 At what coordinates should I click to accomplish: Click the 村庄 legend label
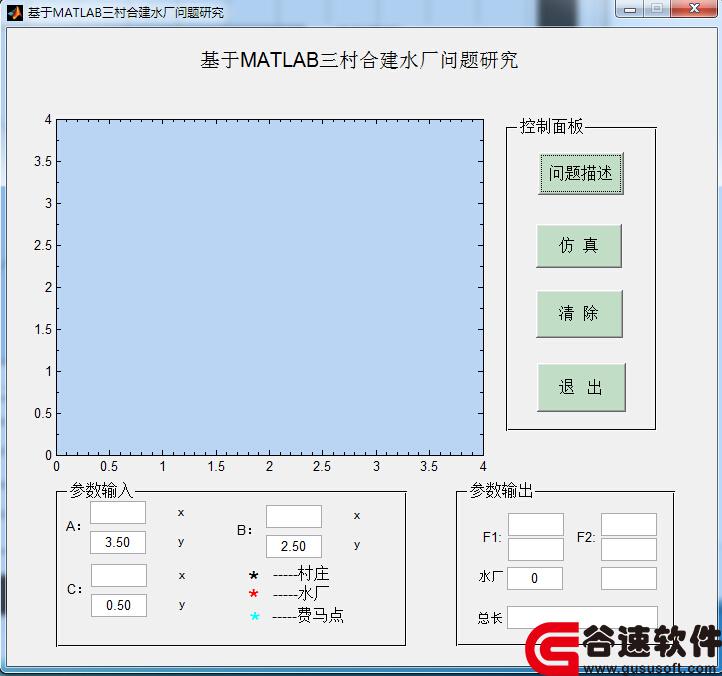[x=314, y=574]
